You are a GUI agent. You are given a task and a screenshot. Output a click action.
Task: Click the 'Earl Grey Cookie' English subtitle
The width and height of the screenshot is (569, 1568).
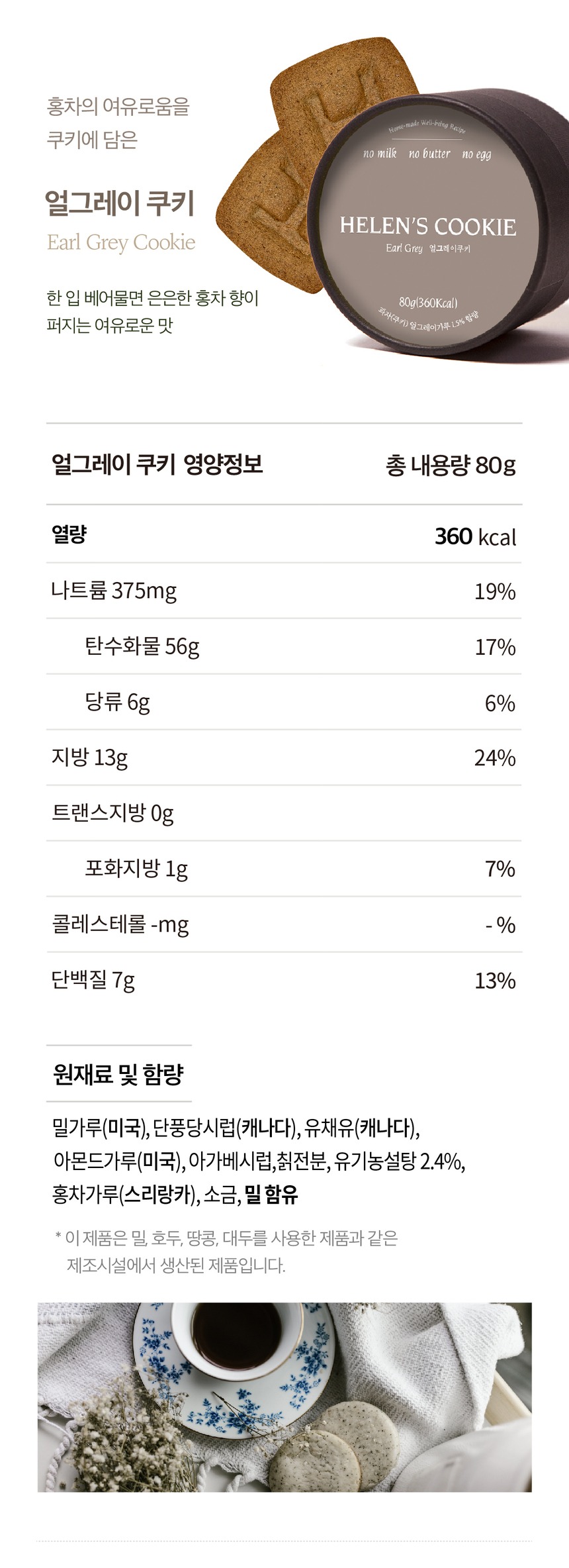pyautogui.click(x=121, y=242)
